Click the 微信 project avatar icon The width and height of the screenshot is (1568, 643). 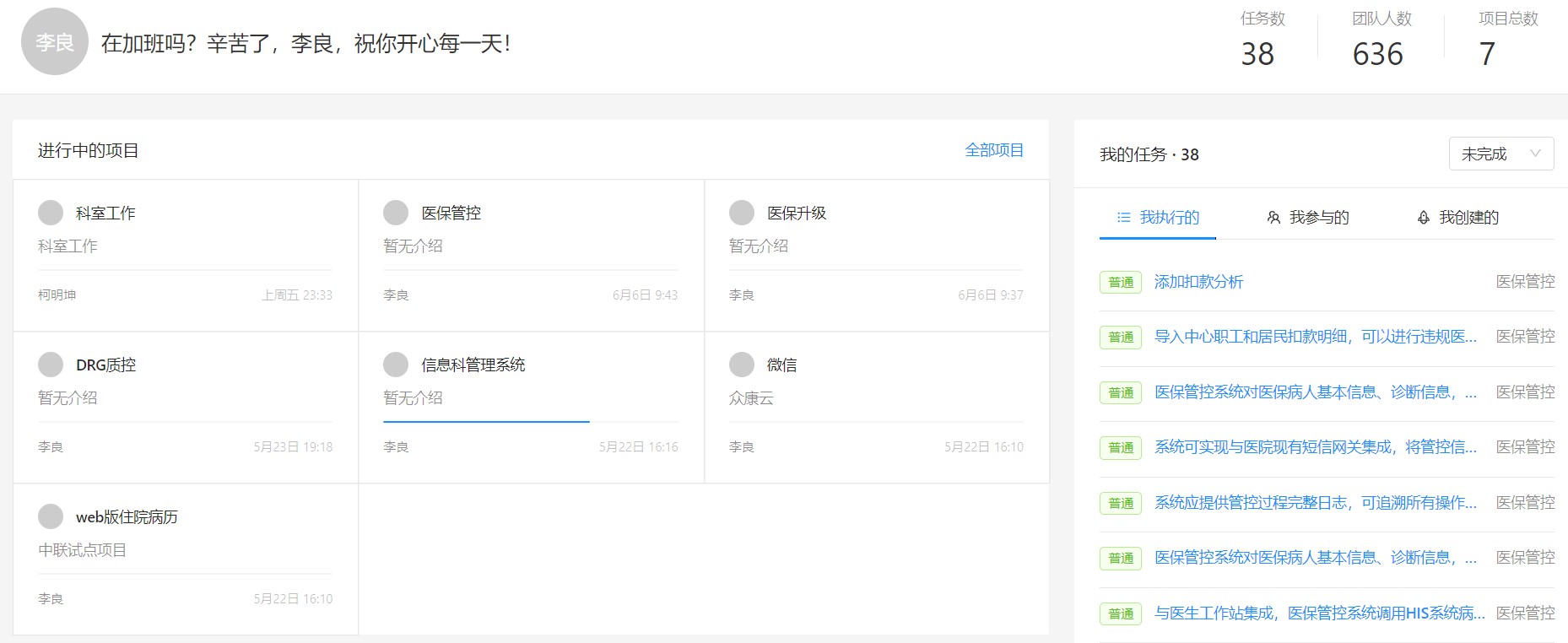coord(742,365)
